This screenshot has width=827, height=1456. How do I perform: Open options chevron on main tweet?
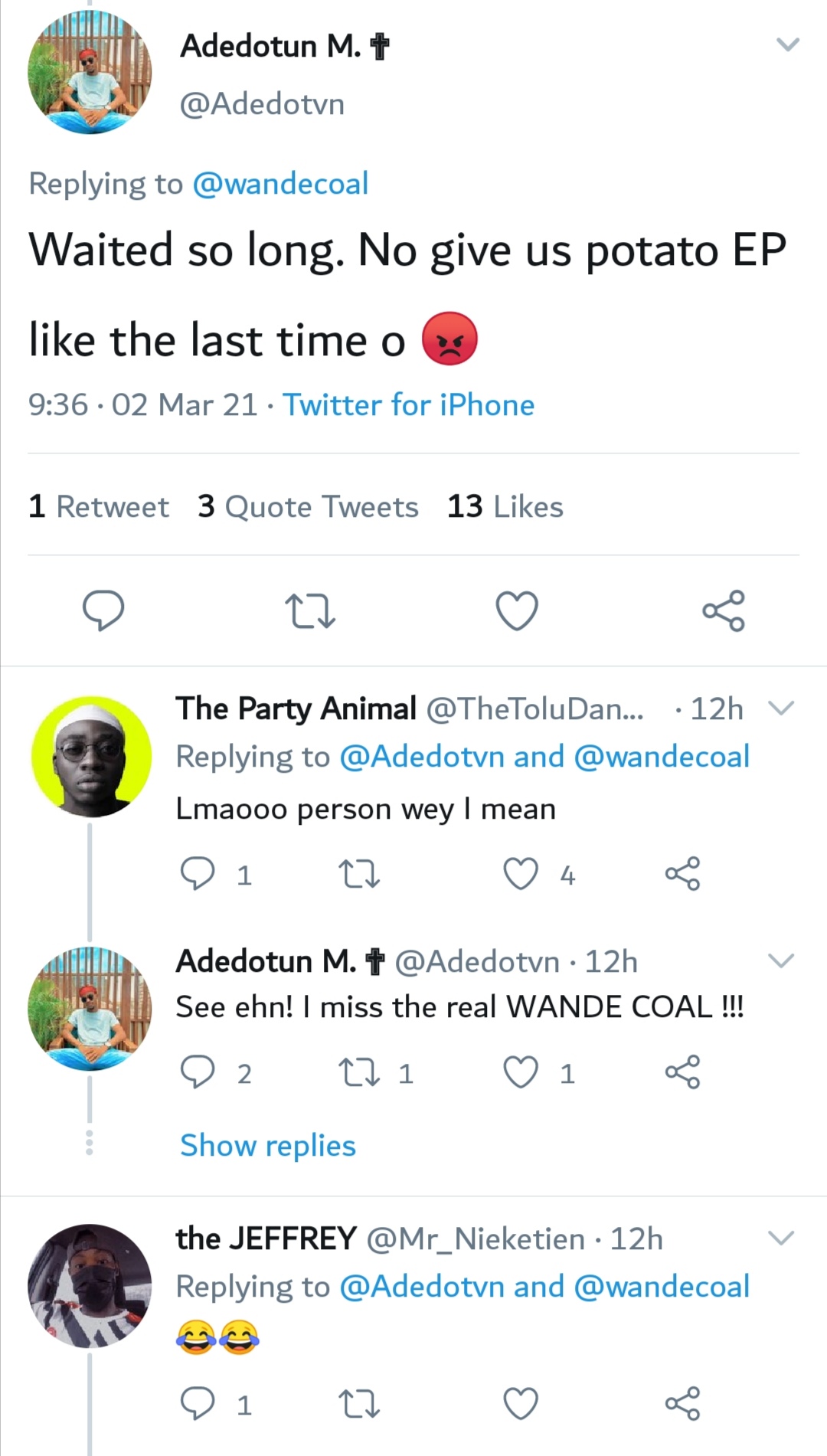point(788,44)
